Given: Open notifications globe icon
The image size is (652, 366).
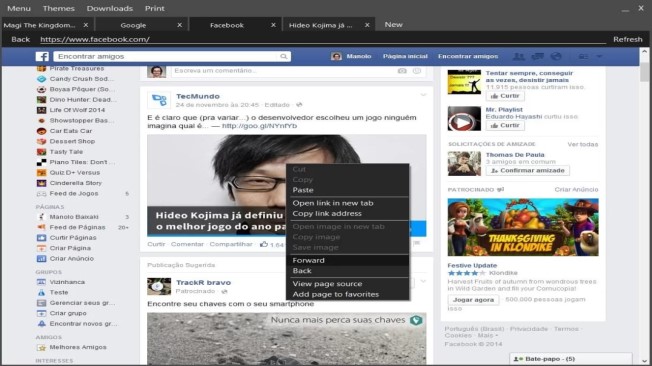Looking at the screenshot, I should tap(556, 57).
